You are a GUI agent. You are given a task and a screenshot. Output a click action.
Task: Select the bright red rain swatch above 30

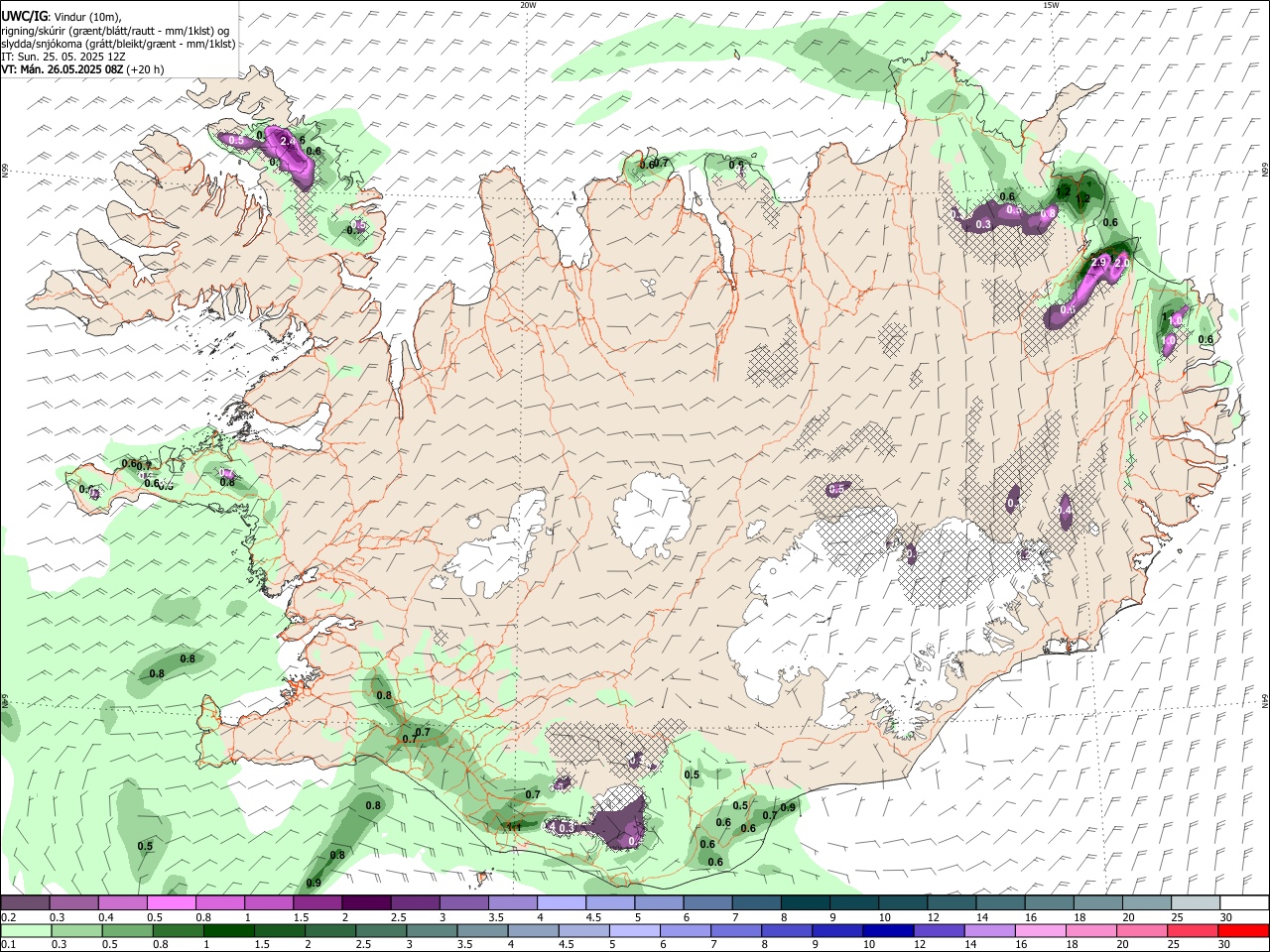[1243, 930]
